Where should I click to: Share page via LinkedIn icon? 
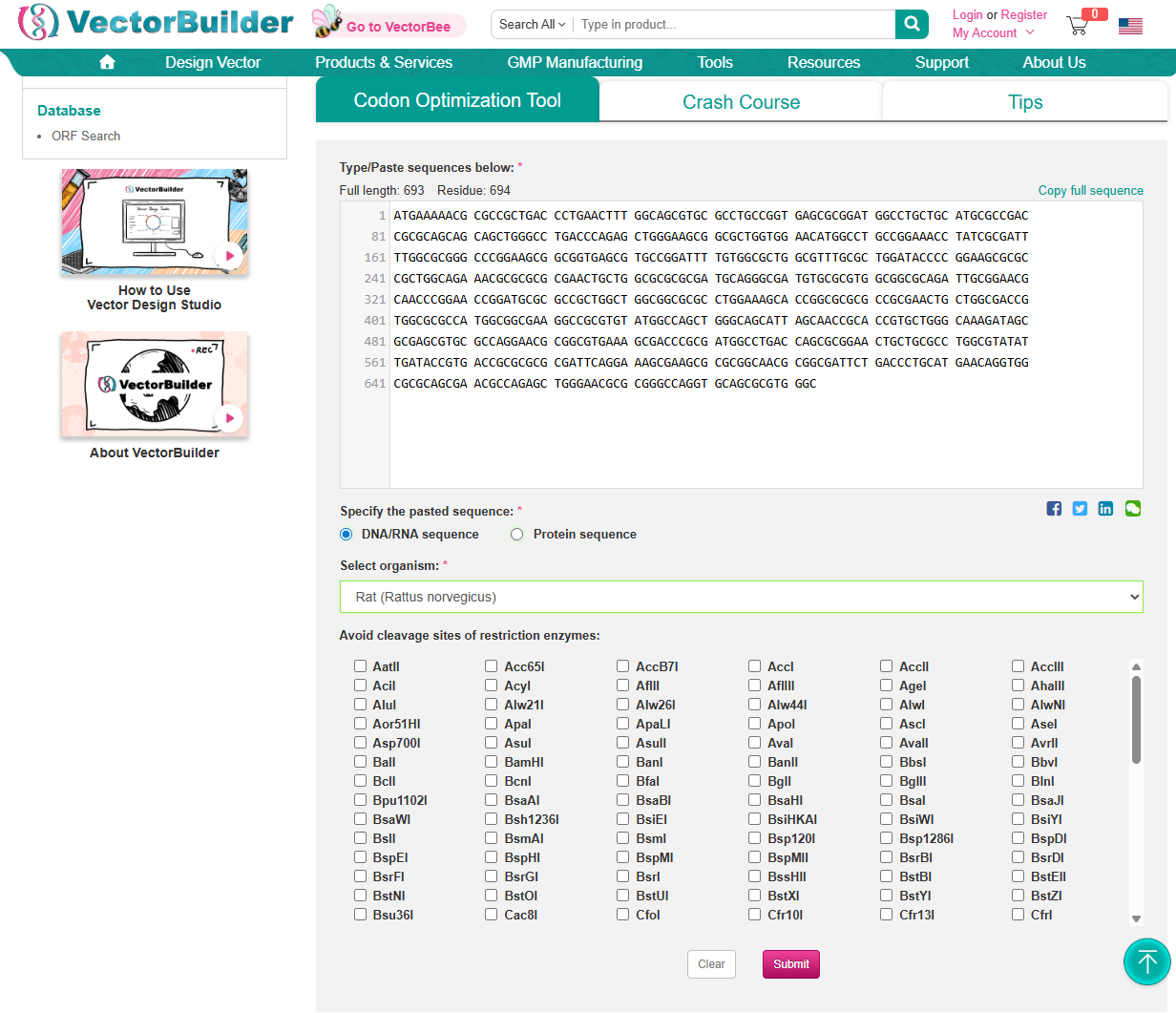point(1105,509)
